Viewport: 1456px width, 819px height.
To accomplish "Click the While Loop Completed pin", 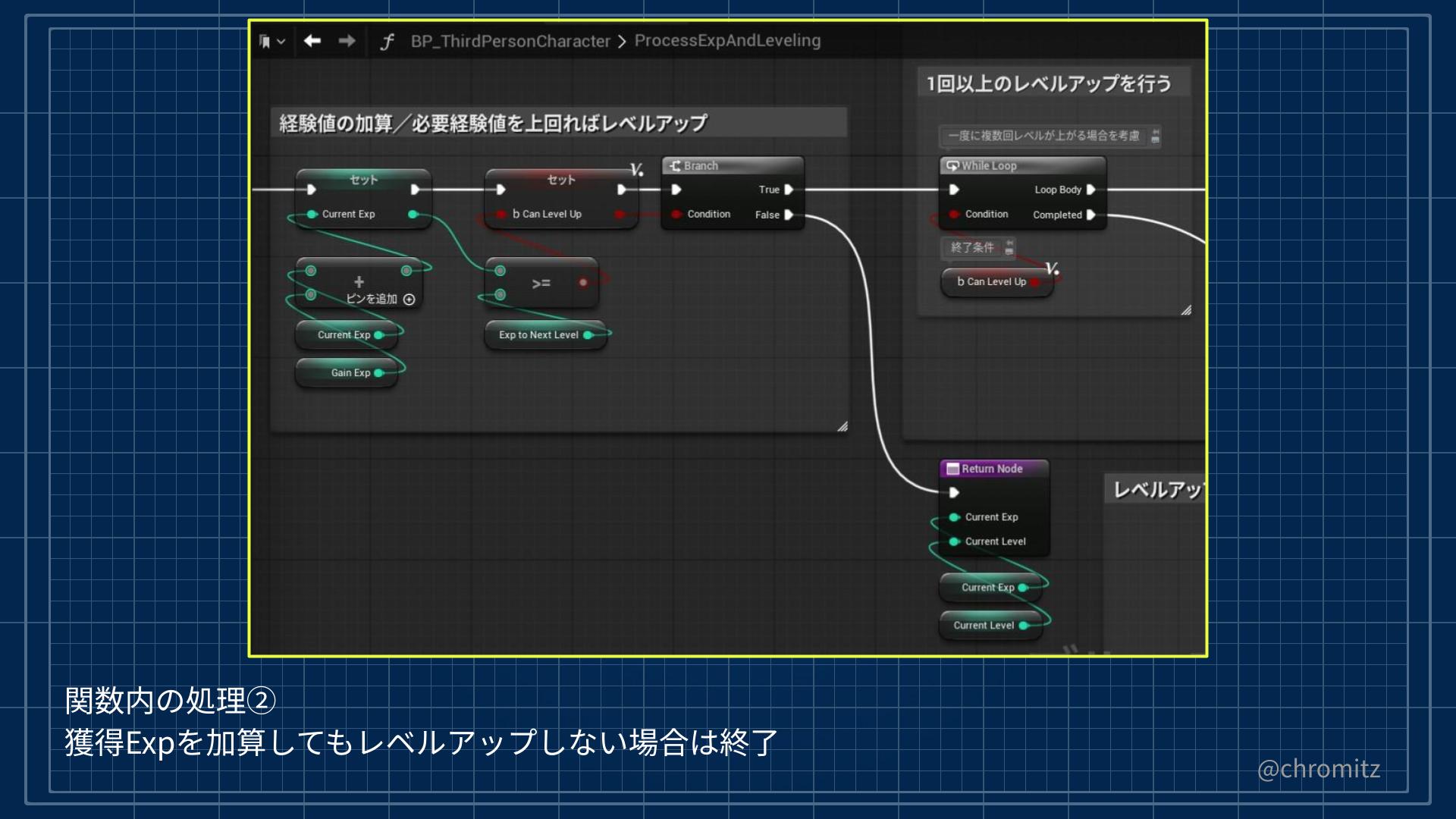I will pos(1090,215).
